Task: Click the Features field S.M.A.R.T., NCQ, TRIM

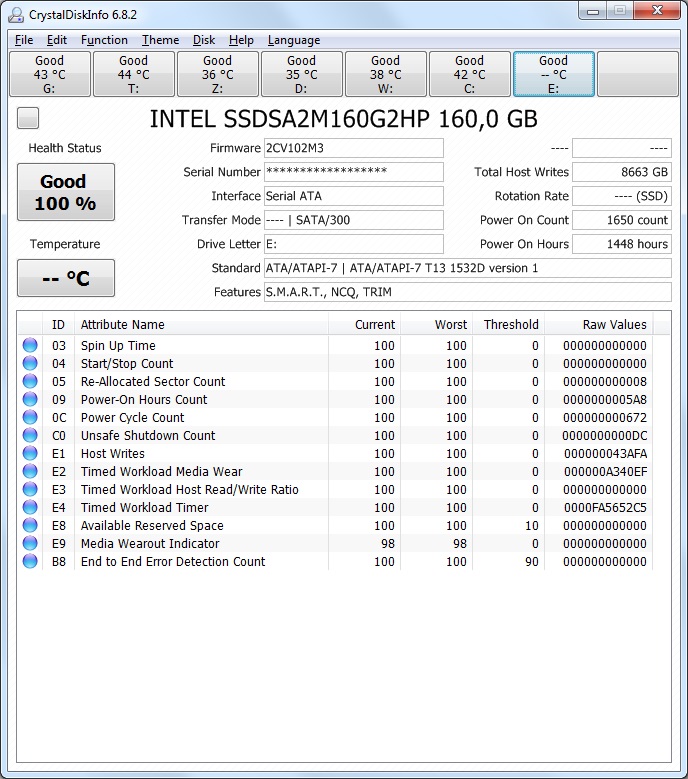Action: [x=467, y=292]
